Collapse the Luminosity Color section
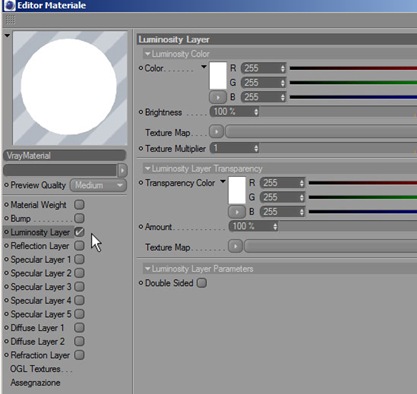Viewport: 417px width, 394px height. coord(148,54)
